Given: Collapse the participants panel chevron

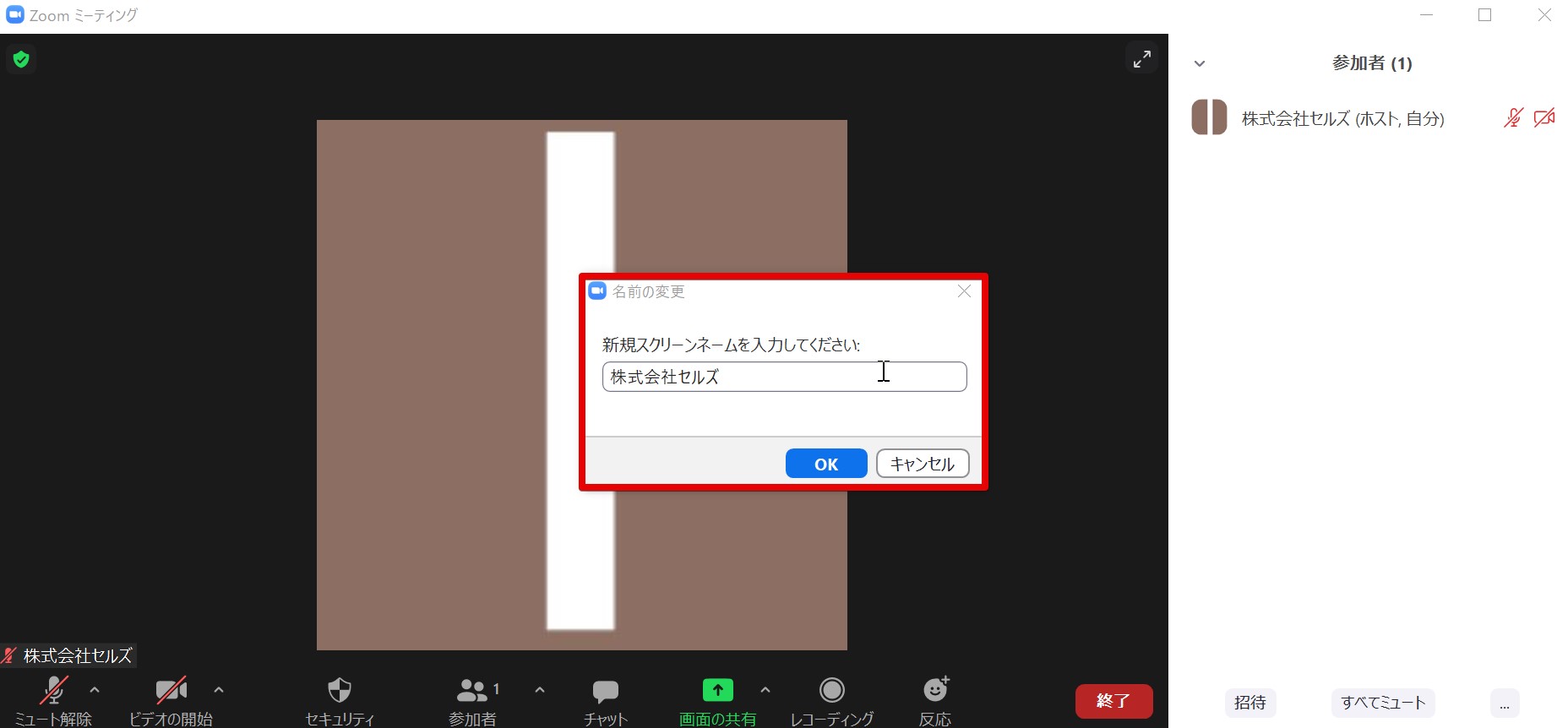Looking at the screenshot, I should coord(1200,63).
